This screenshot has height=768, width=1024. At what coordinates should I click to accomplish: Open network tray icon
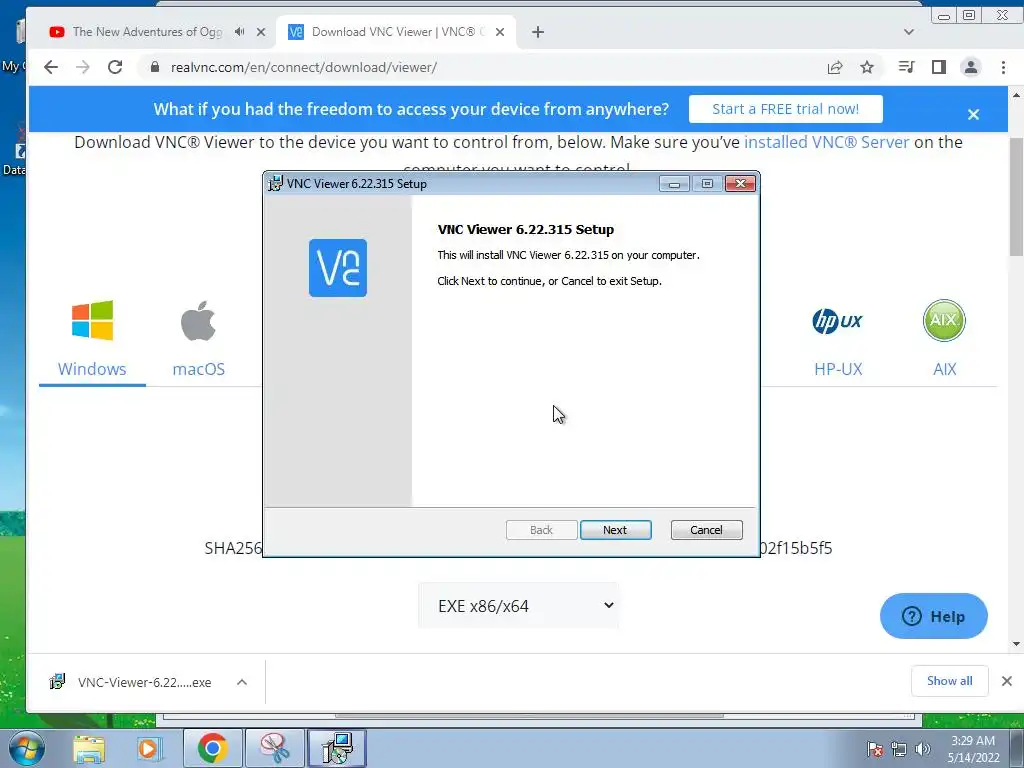point(899,749)
